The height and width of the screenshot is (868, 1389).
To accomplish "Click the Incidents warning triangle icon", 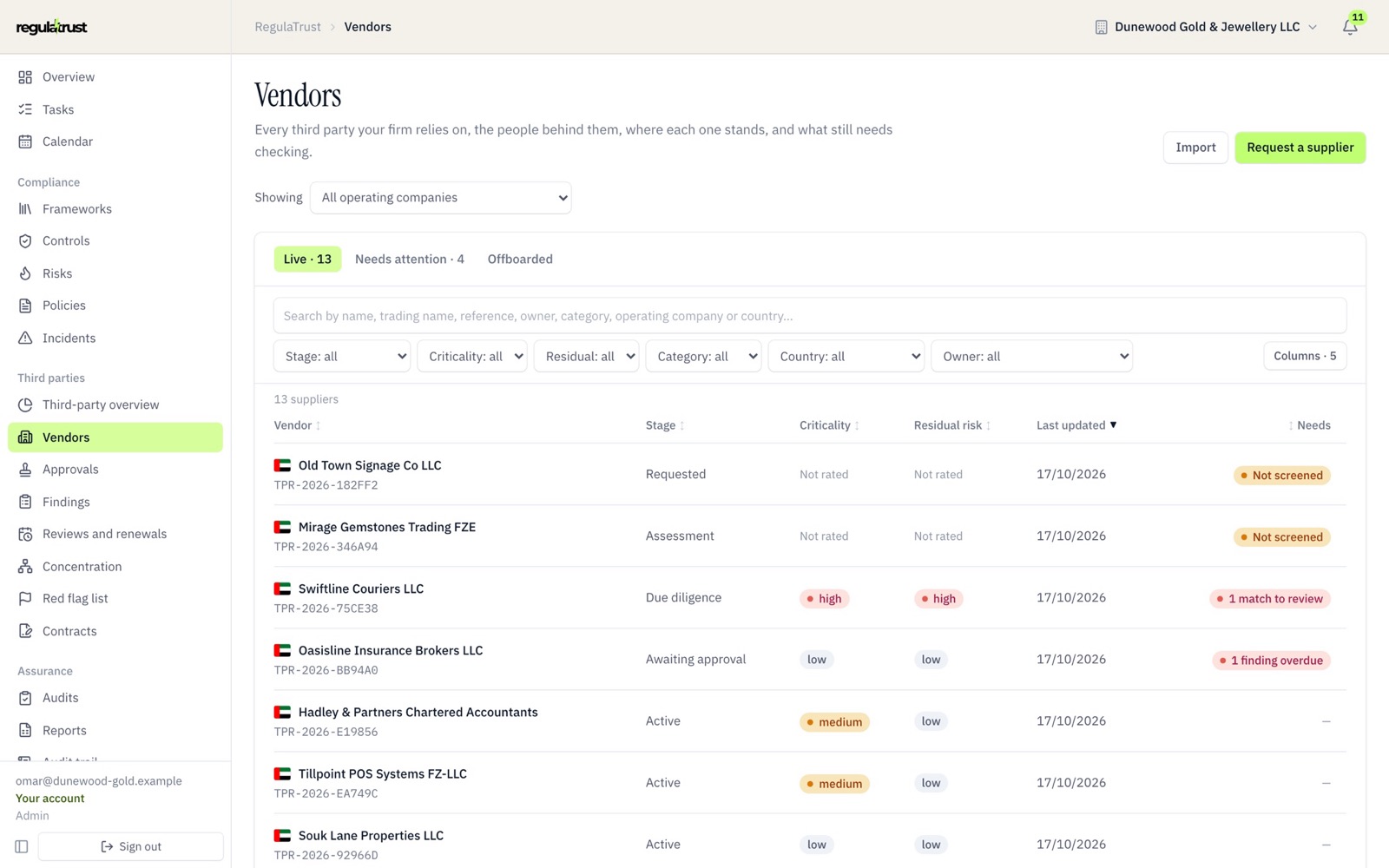I will pyautogui.click(x=25, y=338).
